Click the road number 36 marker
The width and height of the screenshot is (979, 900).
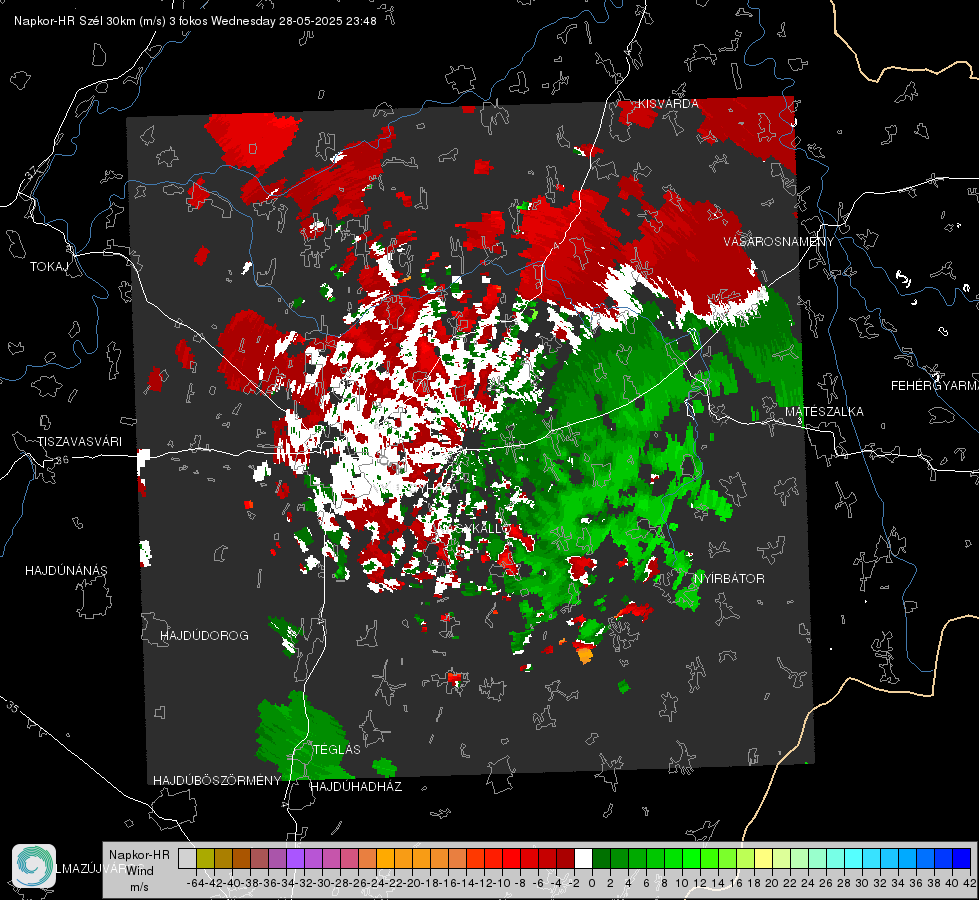click(x=62, y=460)
